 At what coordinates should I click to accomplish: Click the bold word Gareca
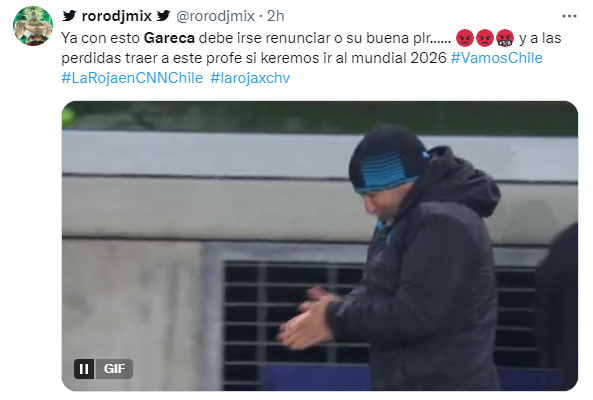[169, 38]
